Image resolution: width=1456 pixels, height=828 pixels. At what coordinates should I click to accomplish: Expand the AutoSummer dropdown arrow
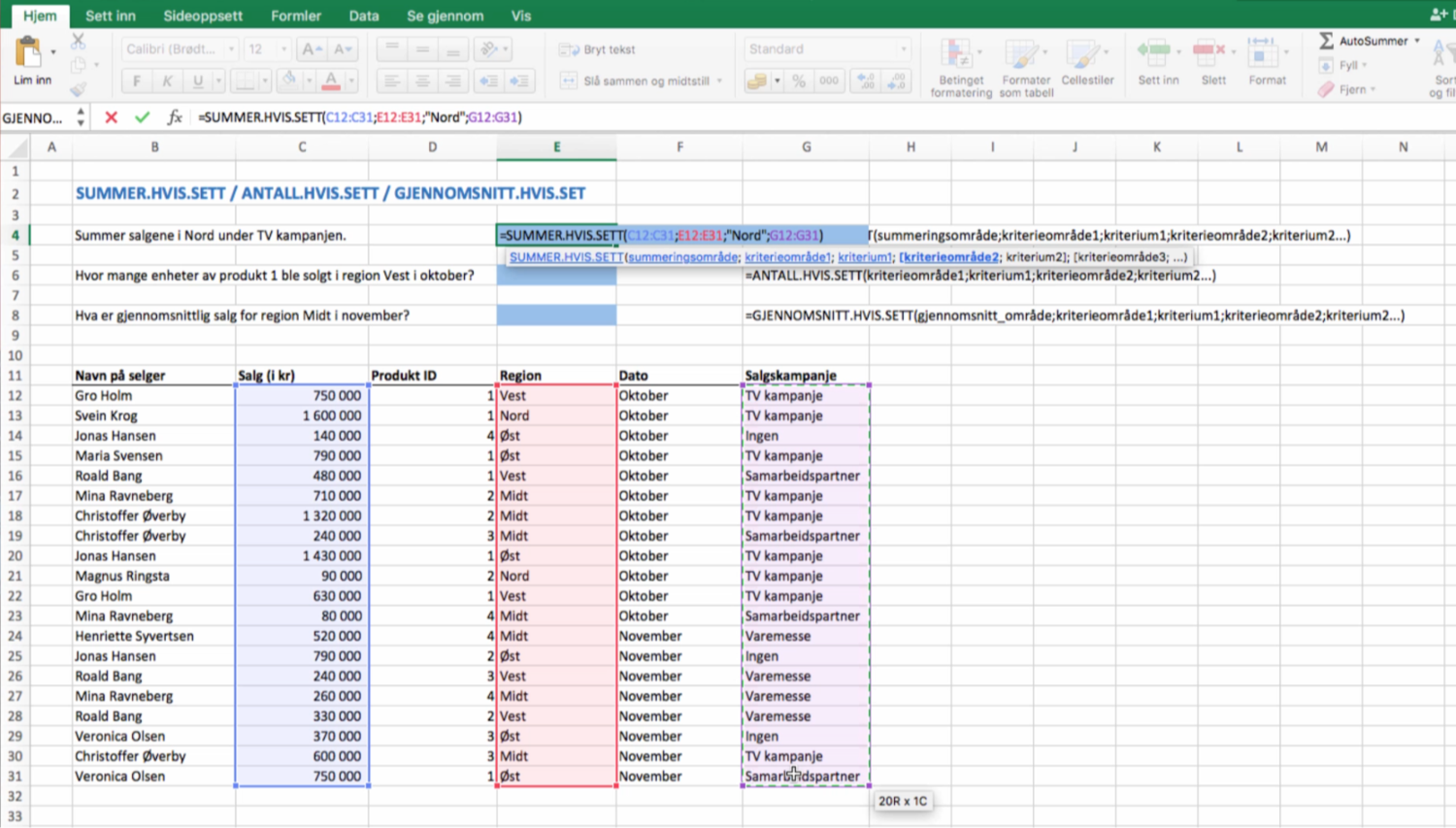[x=1417, y=41]
